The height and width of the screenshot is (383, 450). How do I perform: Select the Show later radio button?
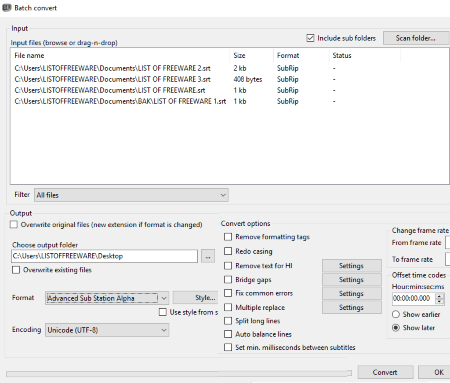pyautogui.click(x=396, y=328)
